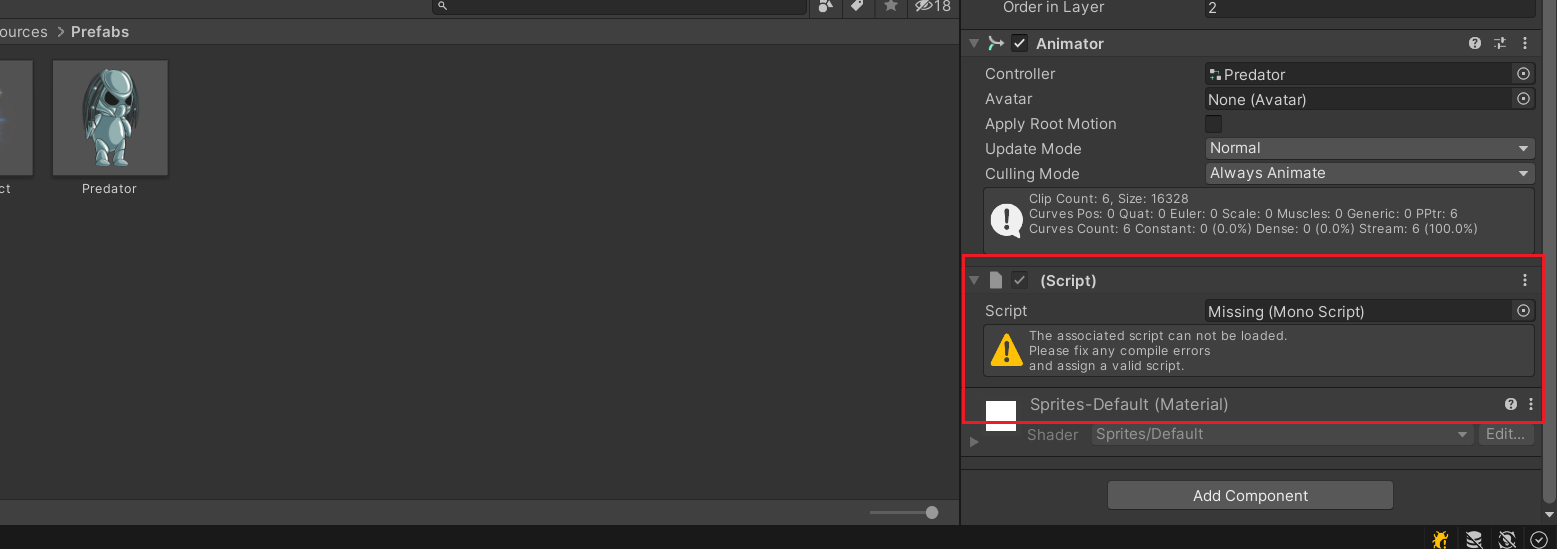
Task: Click the white material preview swatch
Action: [x=1001, y=415]
